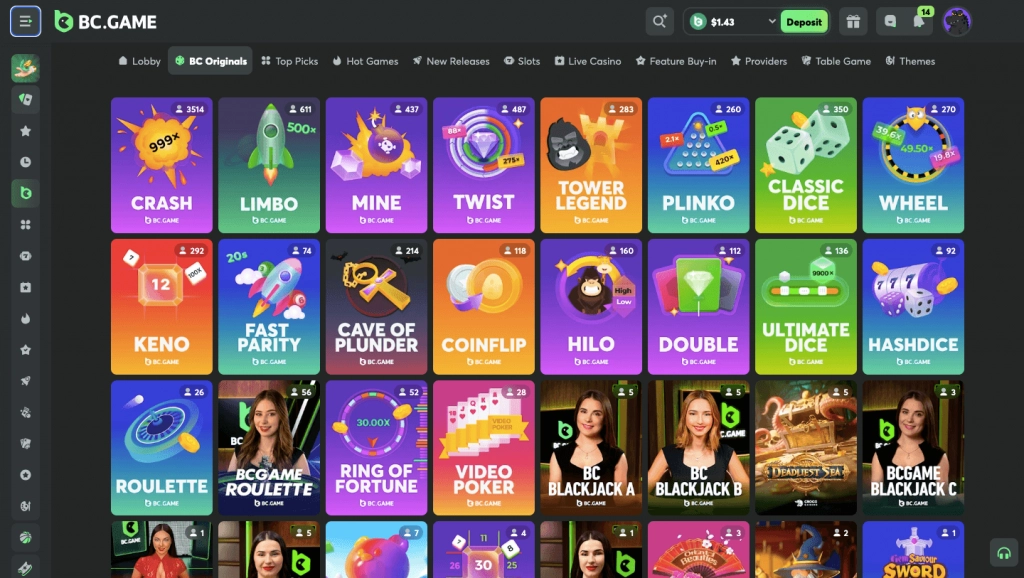Viewport: 1024px width, 578px height.
Task: Open the headset live support icon
Action: [x=1004, y=554]
